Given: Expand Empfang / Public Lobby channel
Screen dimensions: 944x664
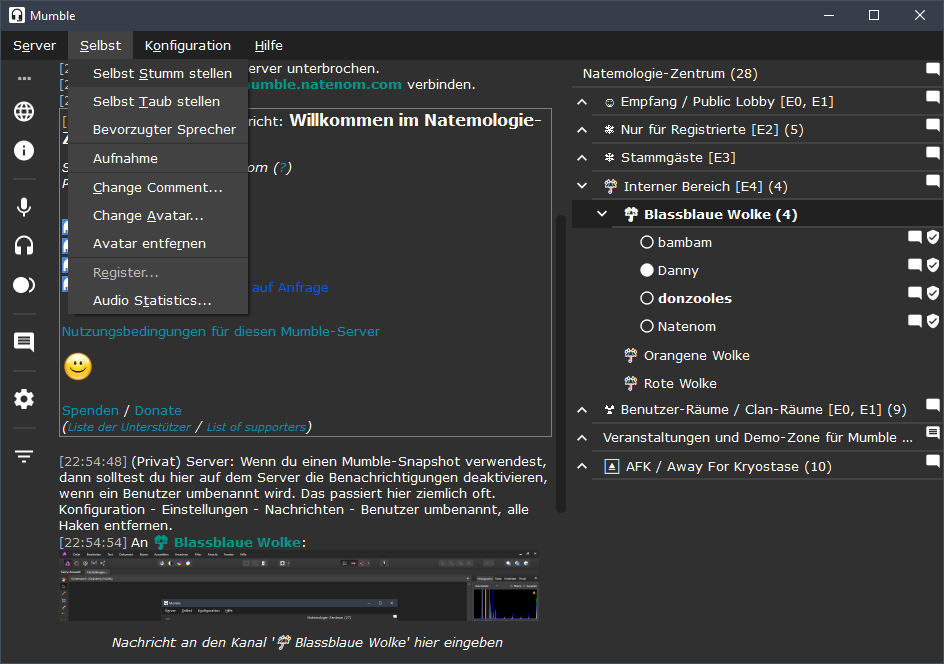Looking at the screenshot, I should [582, 102].
